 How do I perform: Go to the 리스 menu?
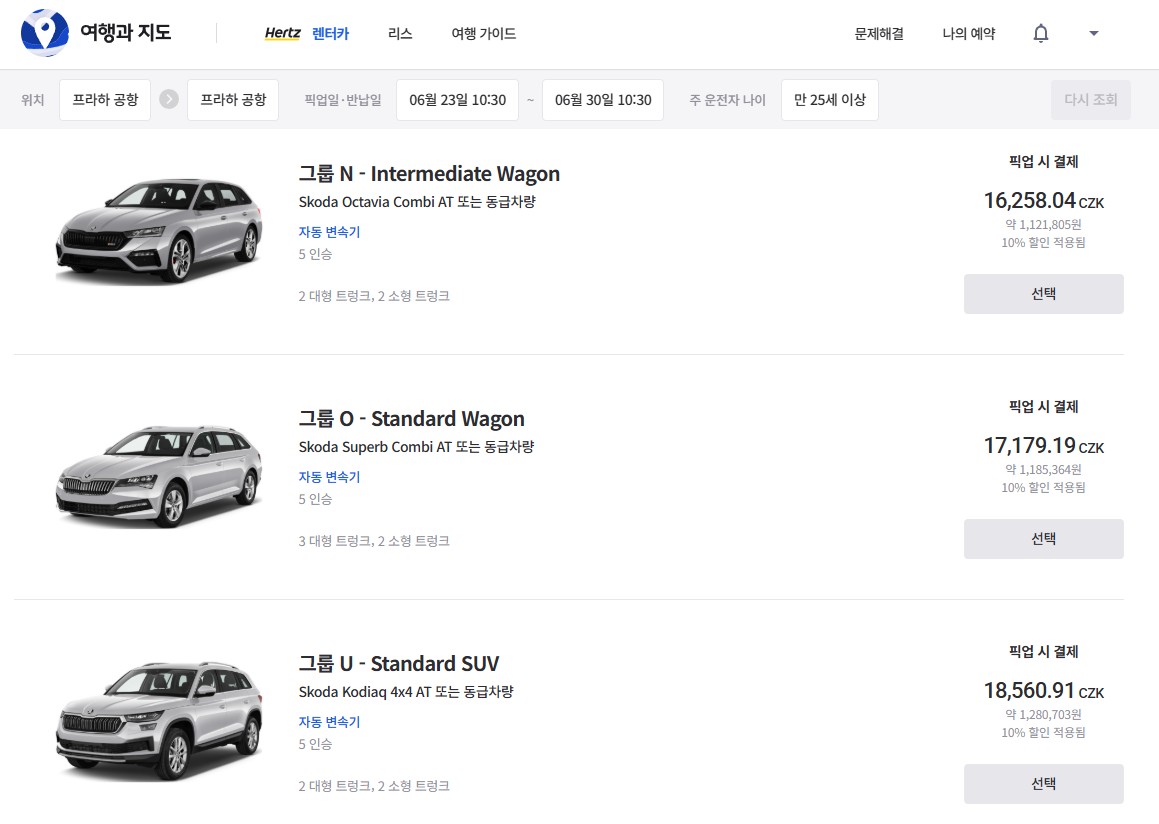(x=400, y=33)
